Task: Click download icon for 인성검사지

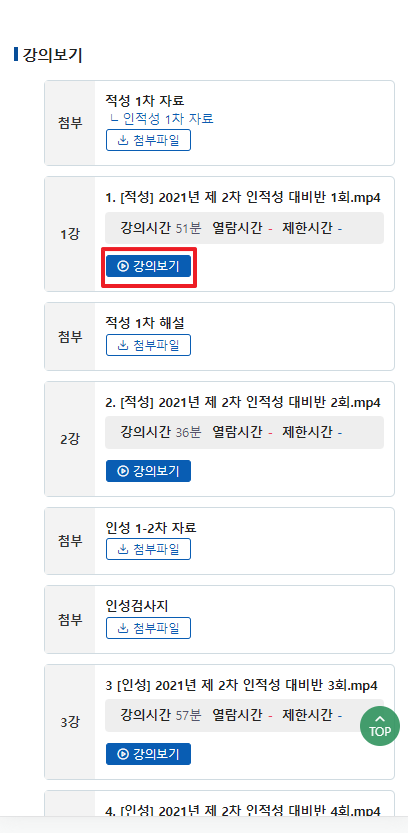Action: click(123, 628)
